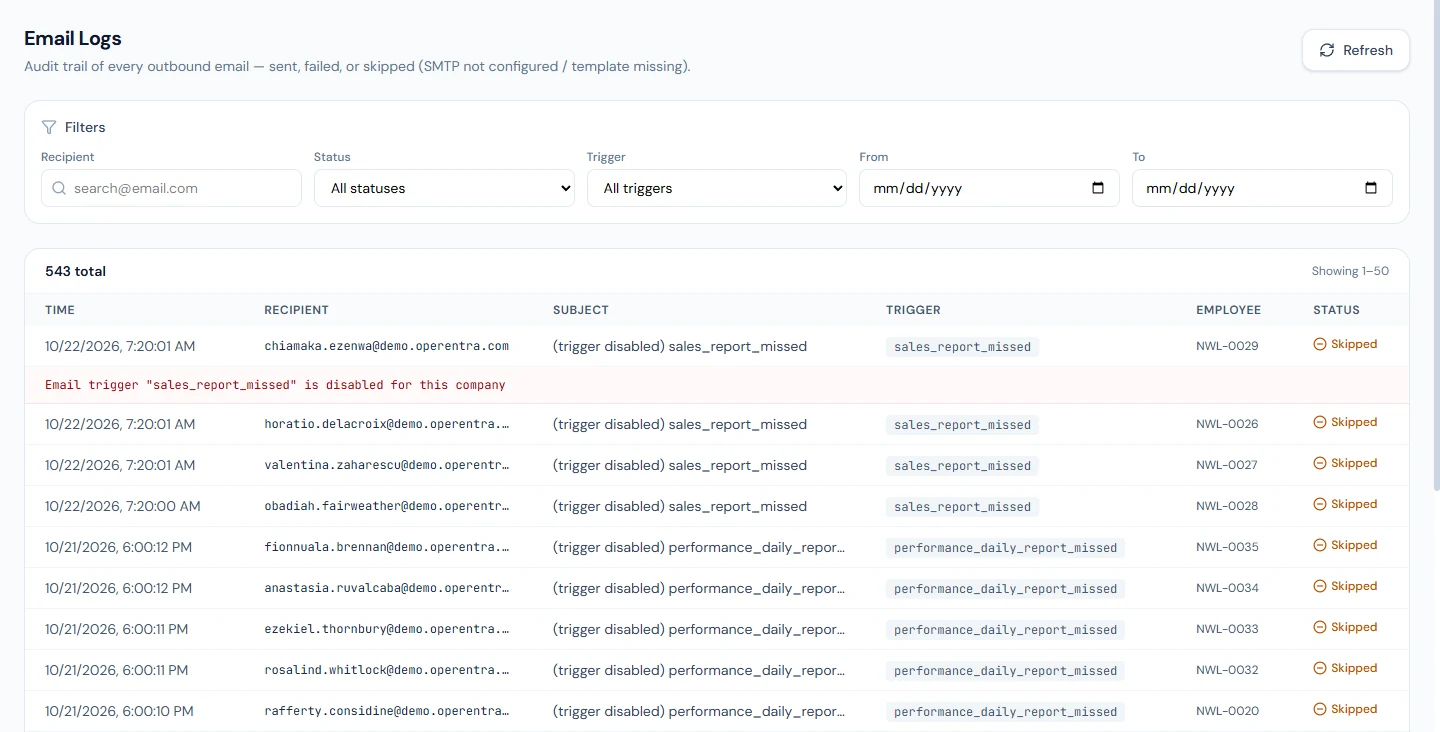Click the magnifier icon in Recipient search
The width and height of the screenshot is (1440, 732).
point(59,188)
